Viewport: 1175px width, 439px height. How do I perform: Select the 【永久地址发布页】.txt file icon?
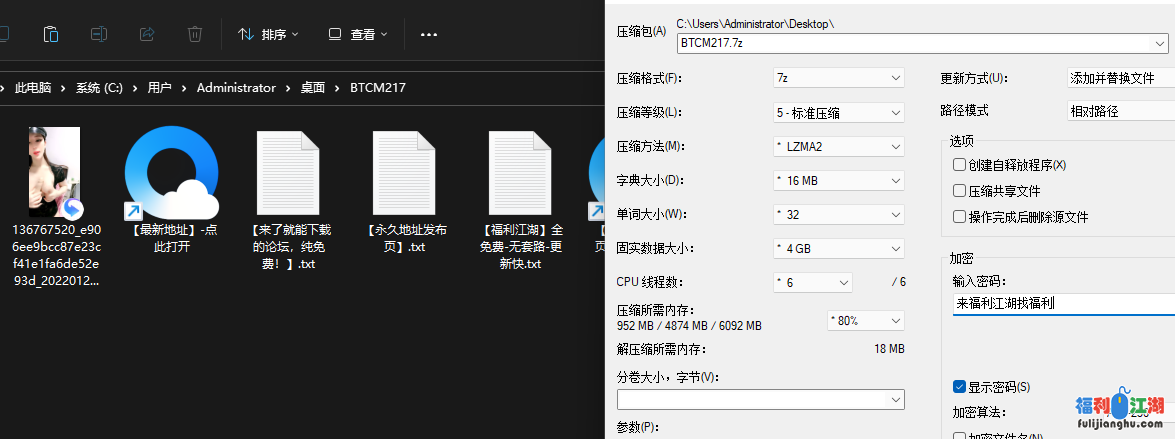(x=405, y=176)
